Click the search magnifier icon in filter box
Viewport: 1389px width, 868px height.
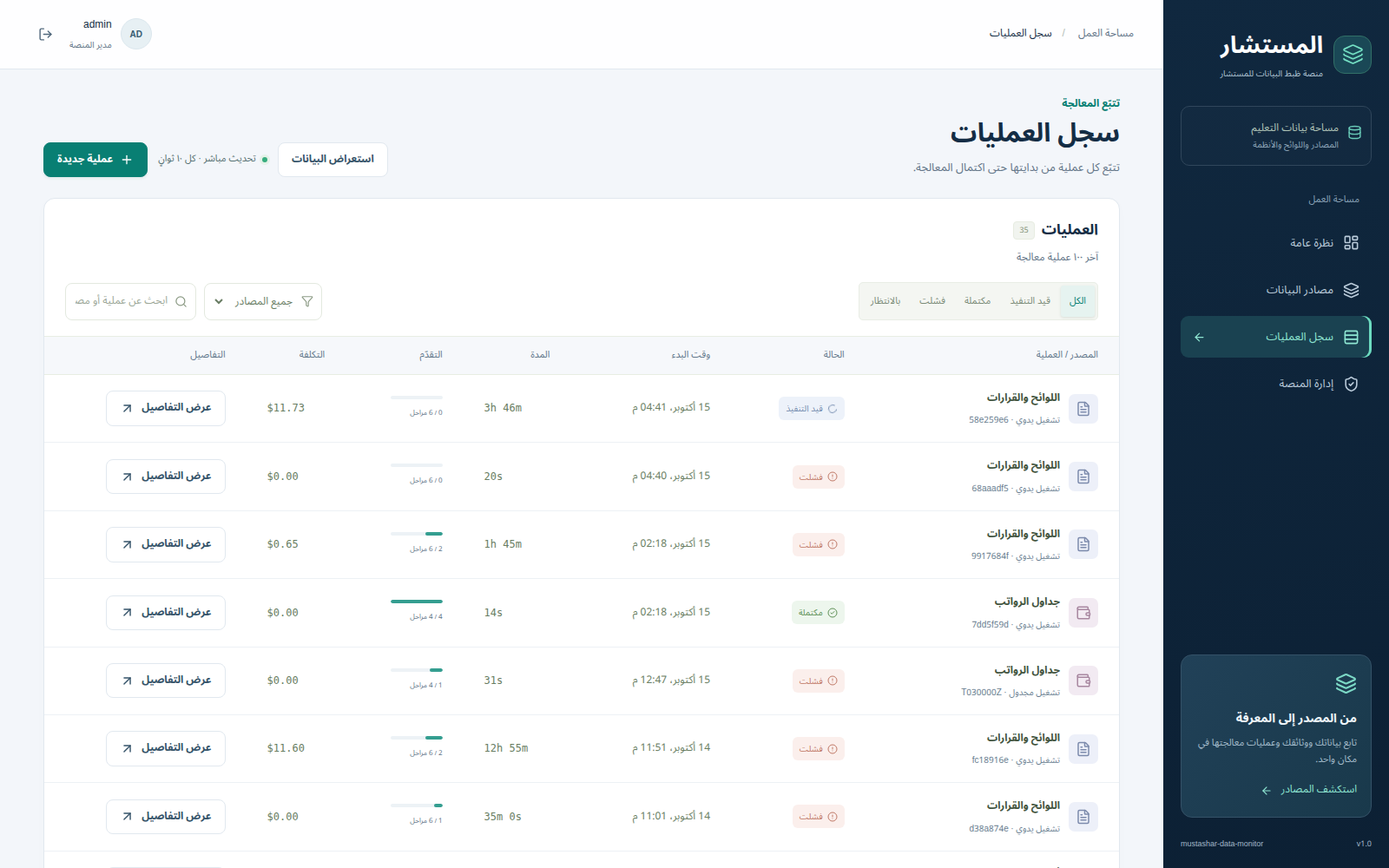[181, 302]
